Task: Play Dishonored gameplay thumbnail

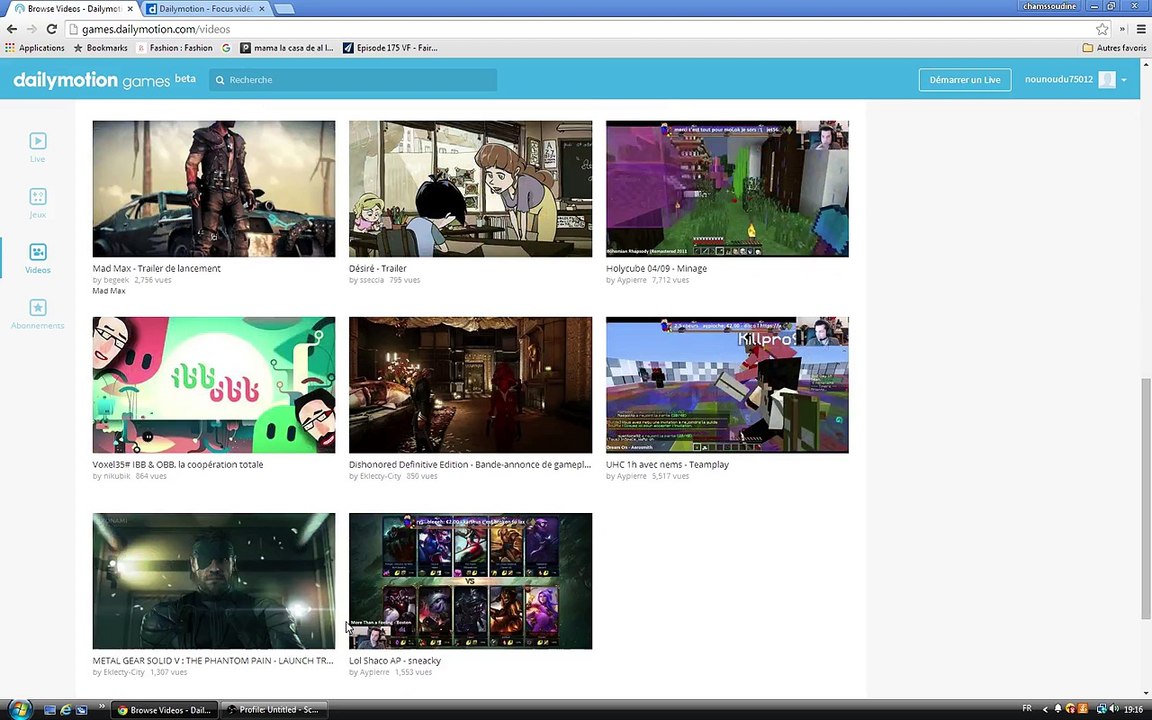Action: 470,385
